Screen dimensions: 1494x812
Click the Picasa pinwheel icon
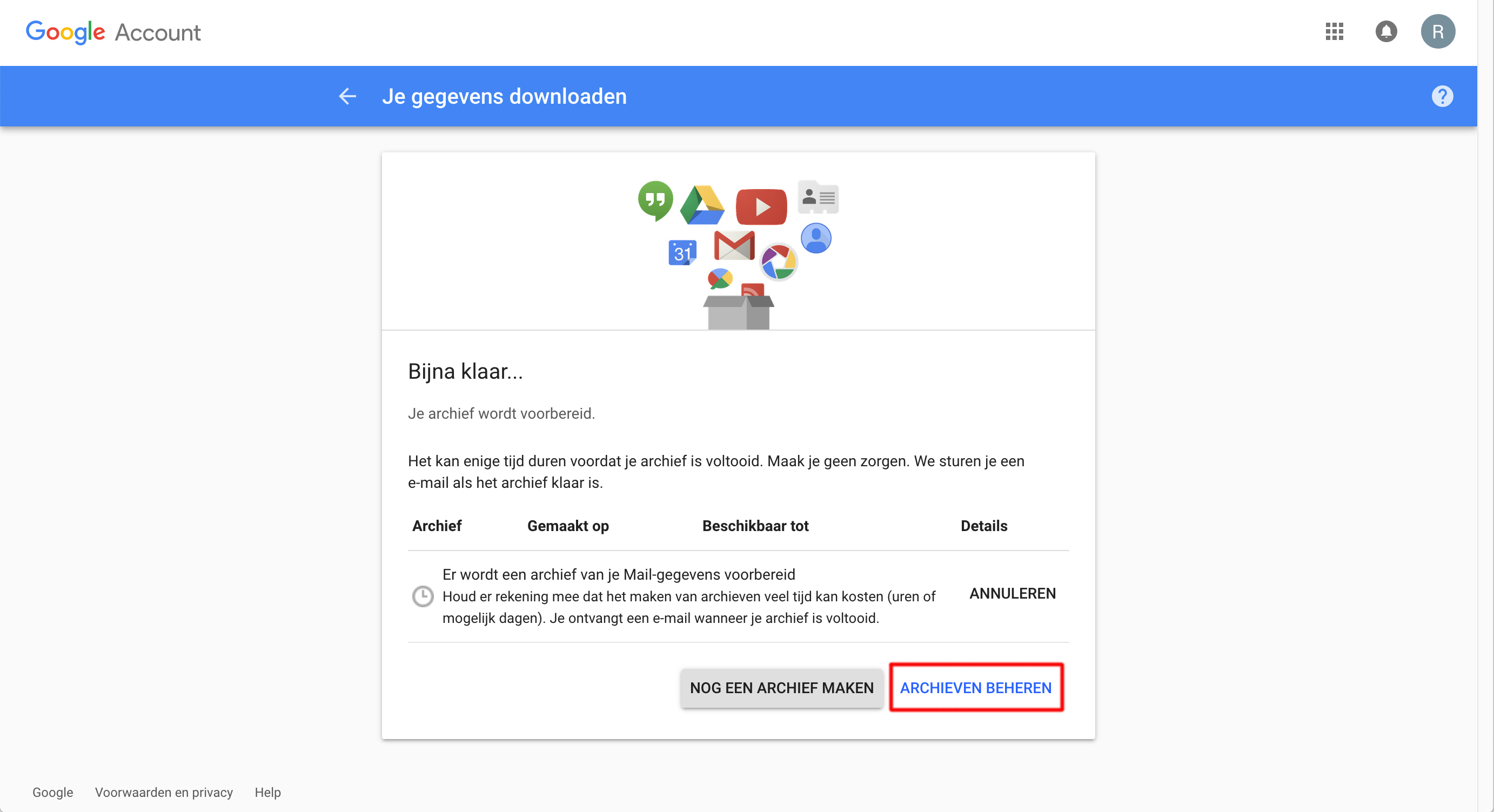tap(778, 262)
